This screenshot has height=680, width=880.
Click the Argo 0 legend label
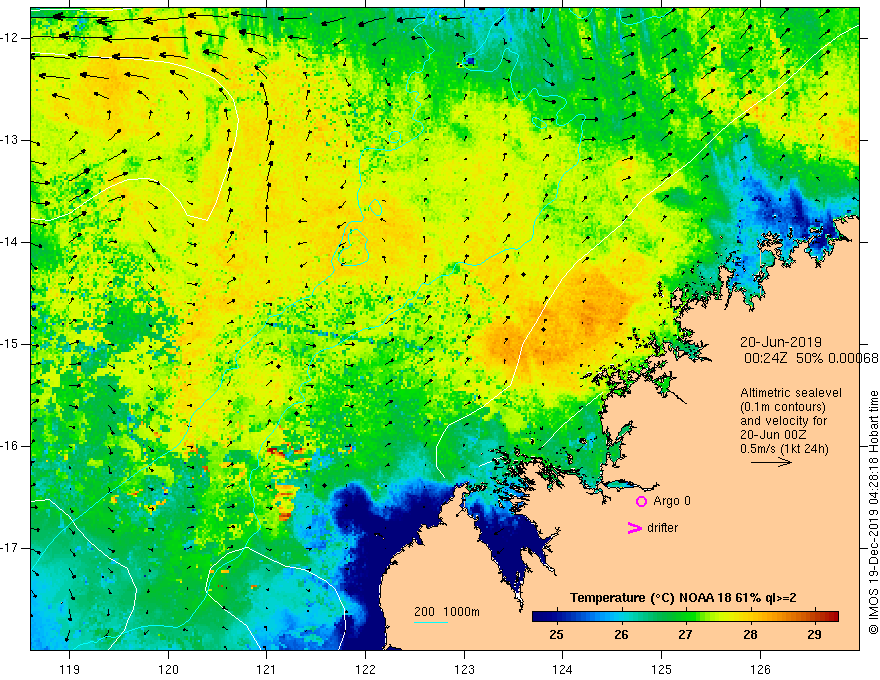pos(672,501)
